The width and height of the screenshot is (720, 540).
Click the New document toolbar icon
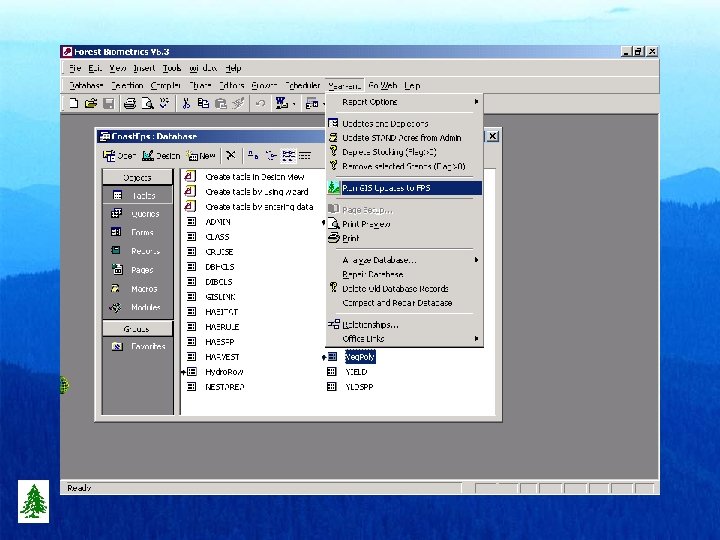point(73,103)
